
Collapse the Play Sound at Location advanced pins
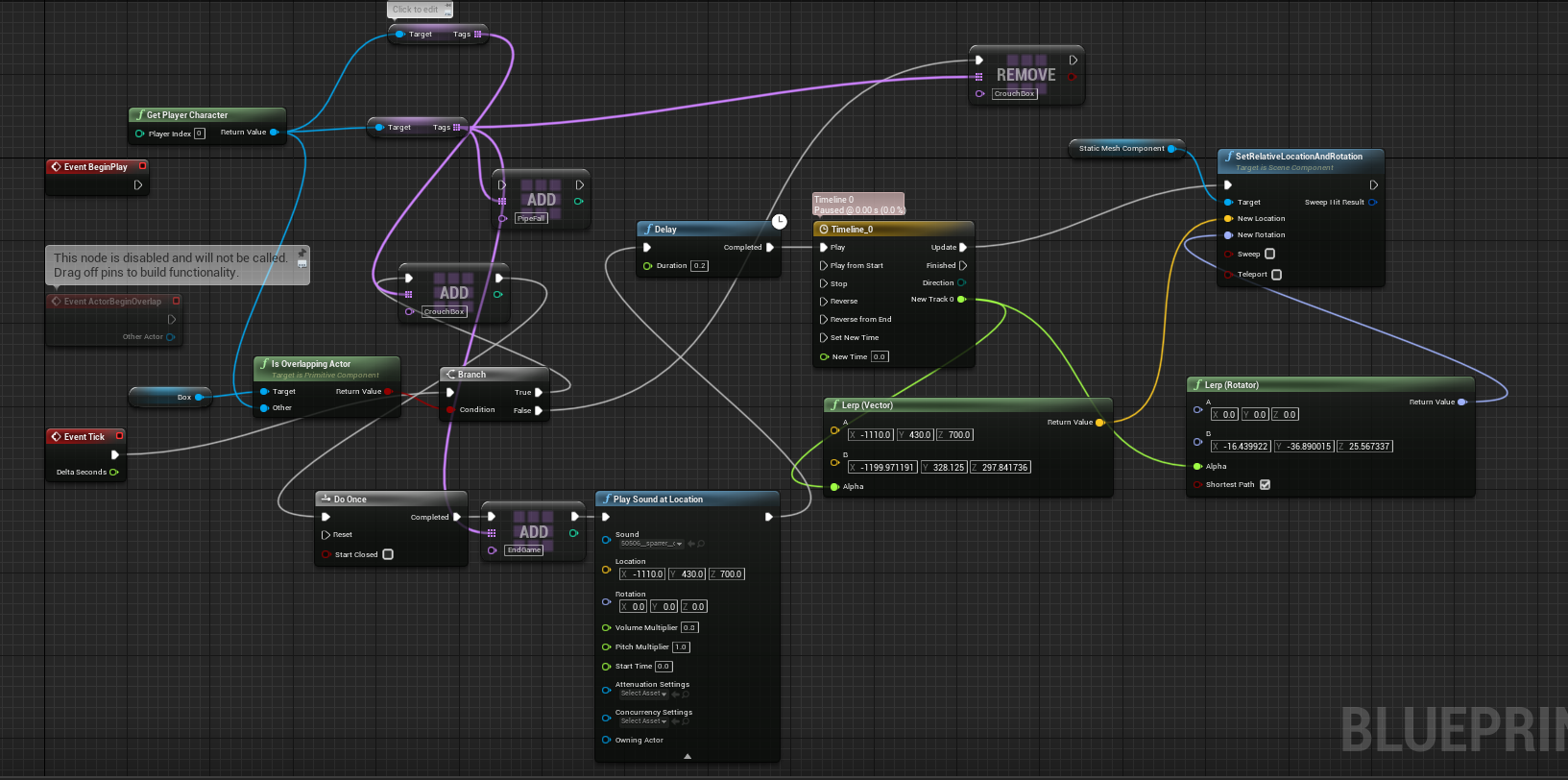click(688, 756)
